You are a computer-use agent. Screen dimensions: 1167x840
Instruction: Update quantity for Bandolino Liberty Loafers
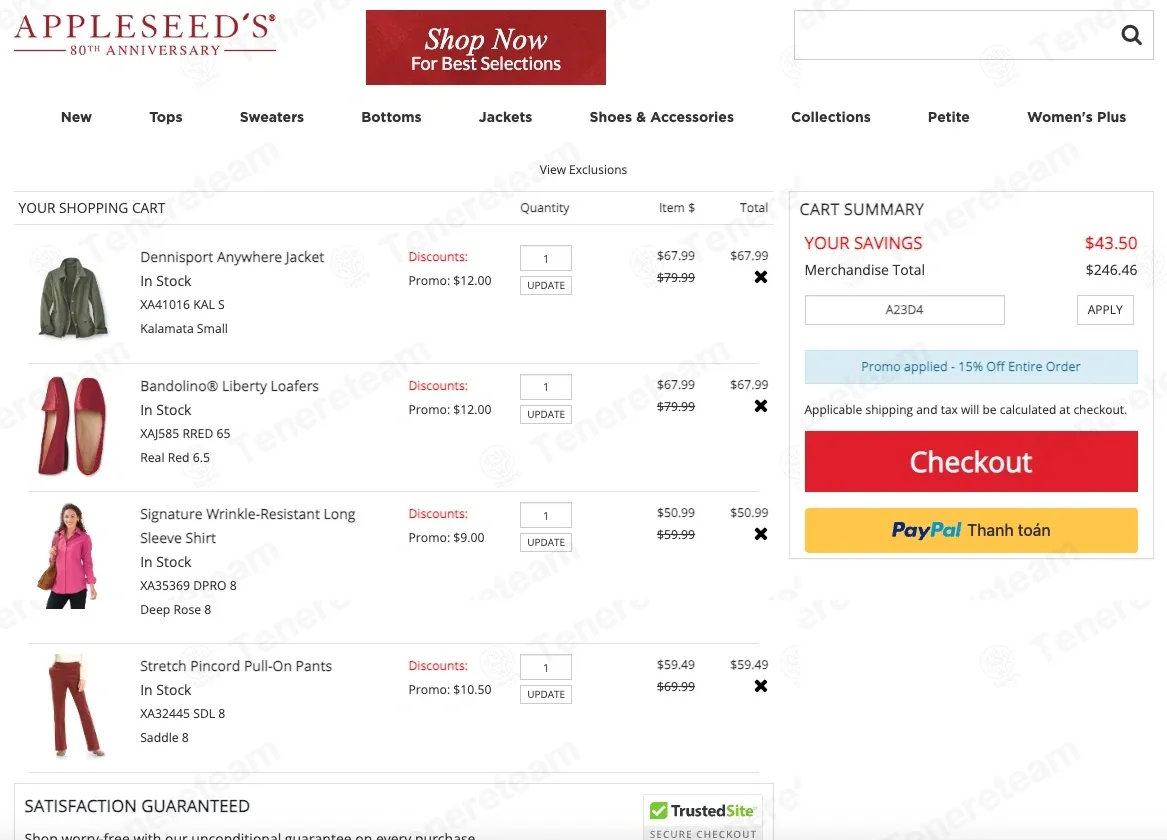[x=546, y=414]
